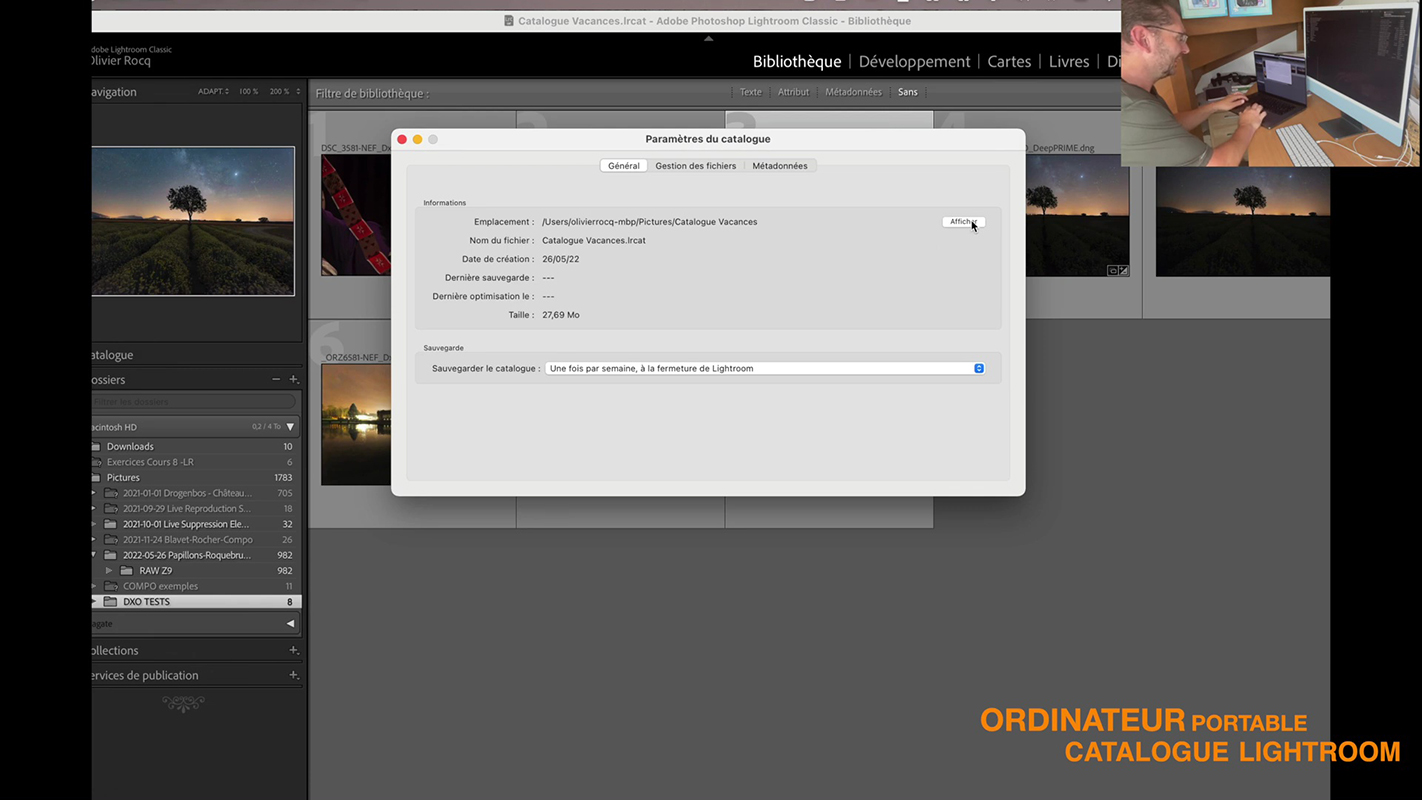
Task: Click the top panel collapse arrow
Action: (708, 39)
